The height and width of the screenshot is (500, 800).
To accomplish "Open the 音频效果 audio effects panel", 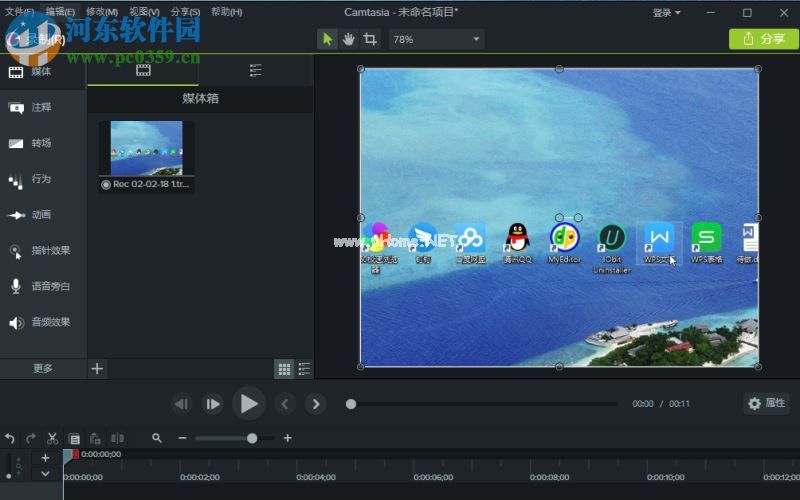I will [40, 322].
